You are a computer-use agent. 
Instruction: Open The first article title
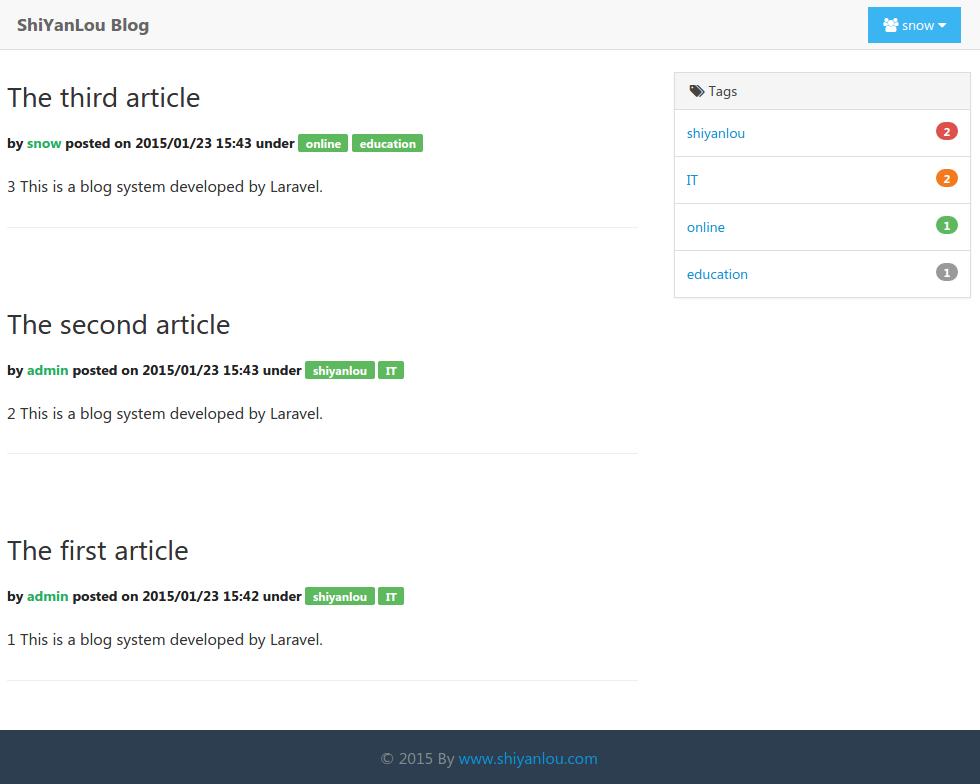click(98, 551)
